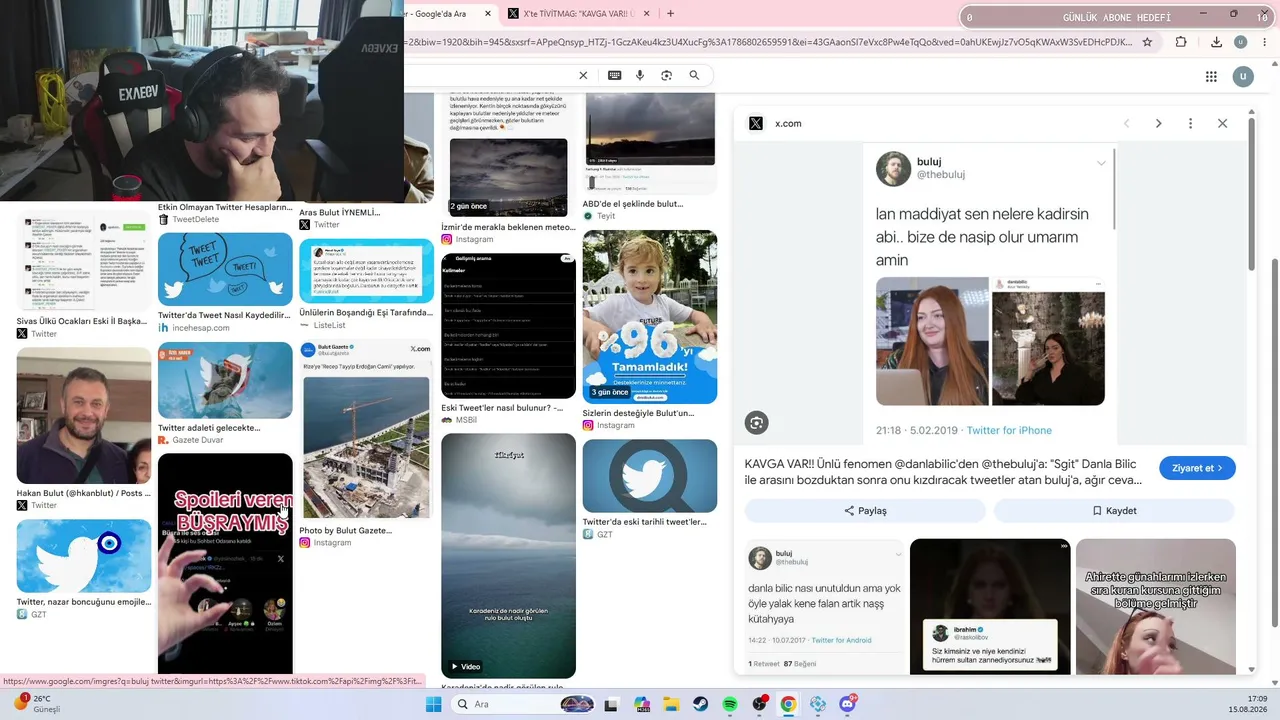Search inside the previewed image with Lens
Viewport: 1280px width, 720px height.
click(756, 423)
